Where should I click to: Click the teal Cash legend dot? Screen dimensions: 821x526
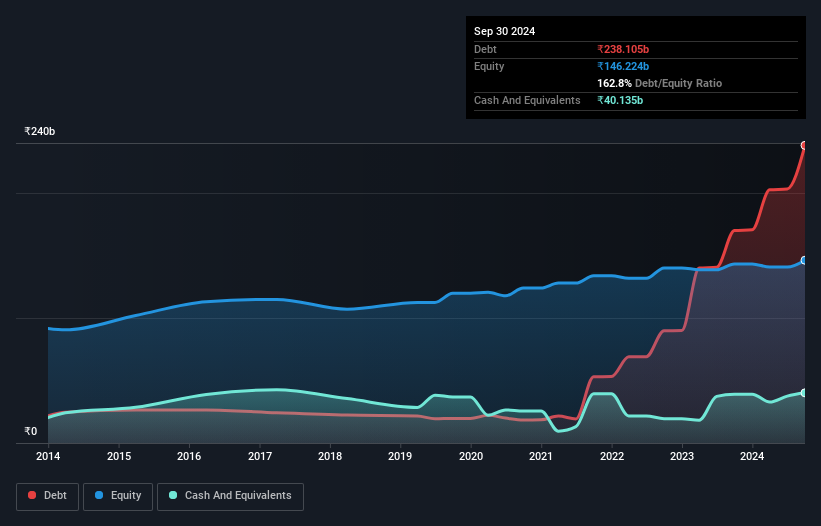(x=173, y=495)
